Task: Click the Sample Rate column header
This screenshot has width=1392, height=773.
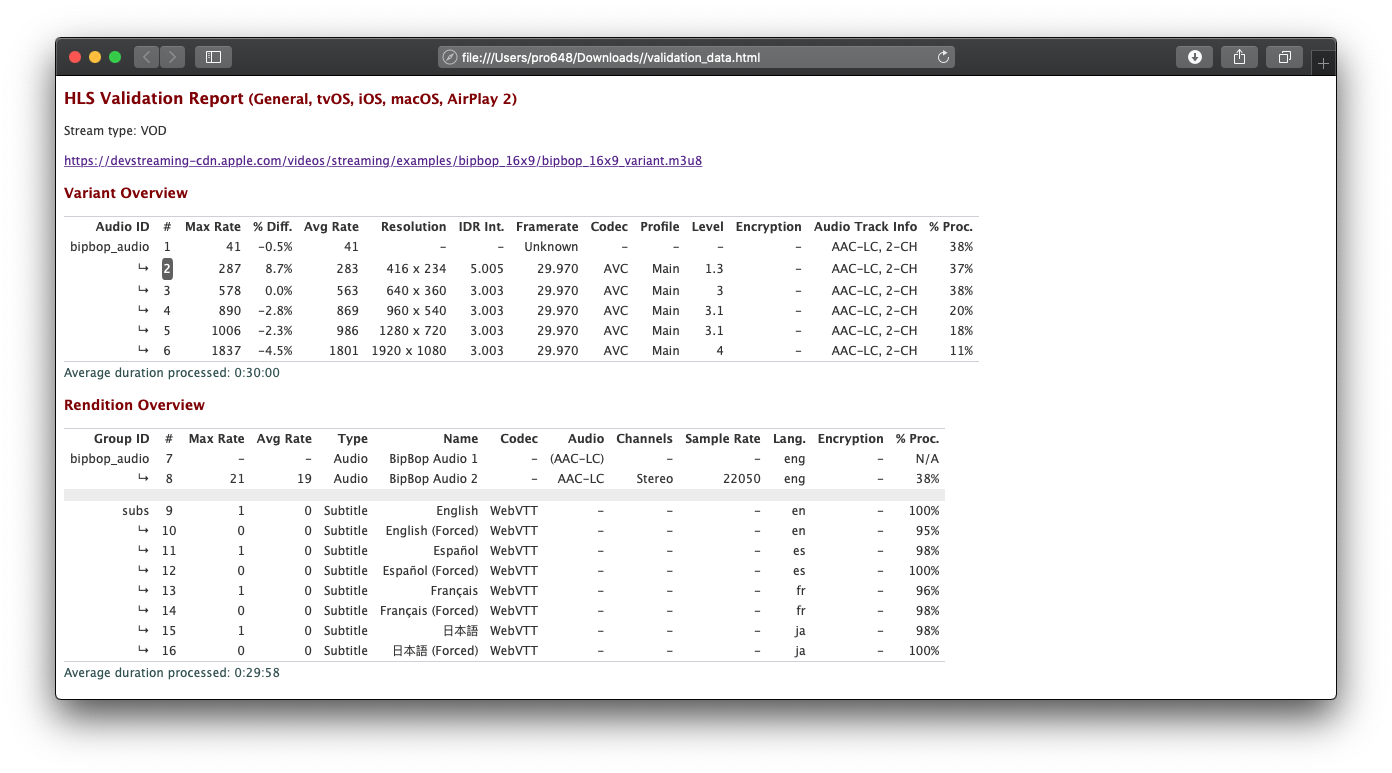Action: 723,439
